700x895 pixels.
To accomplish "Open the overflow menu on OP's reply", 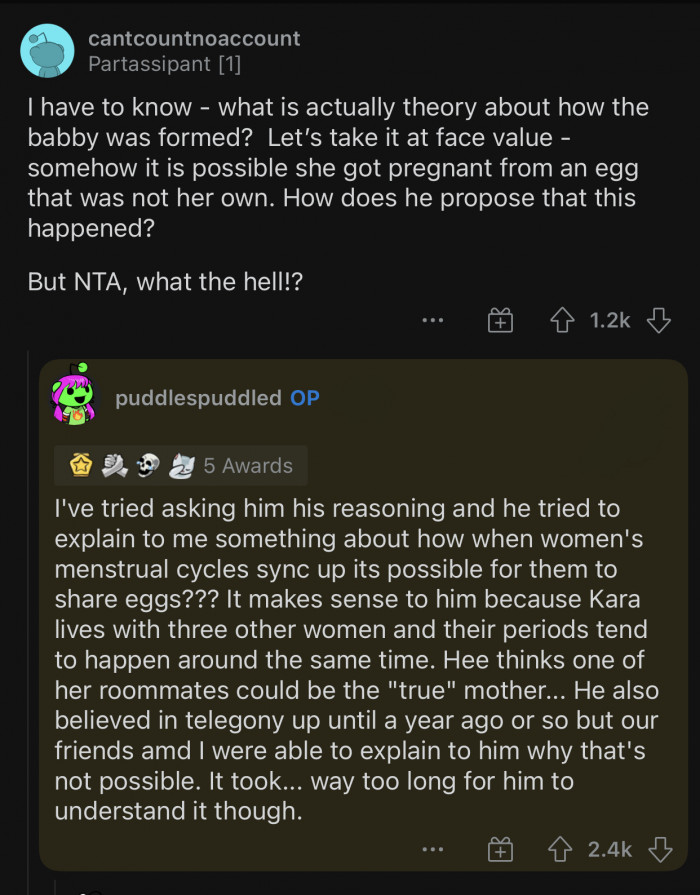I will pos(432,848).
